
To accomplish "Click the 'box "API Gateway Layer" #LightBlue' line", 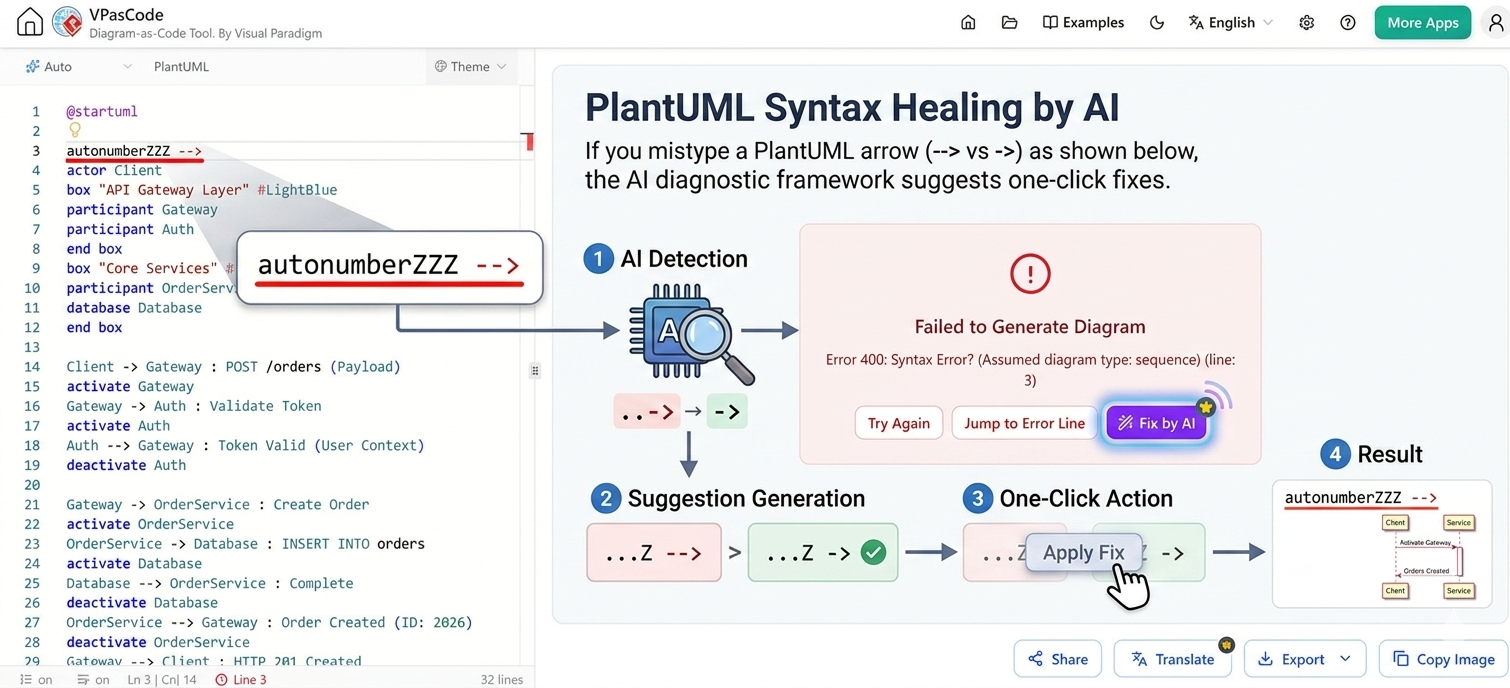I will coord(202,190).
